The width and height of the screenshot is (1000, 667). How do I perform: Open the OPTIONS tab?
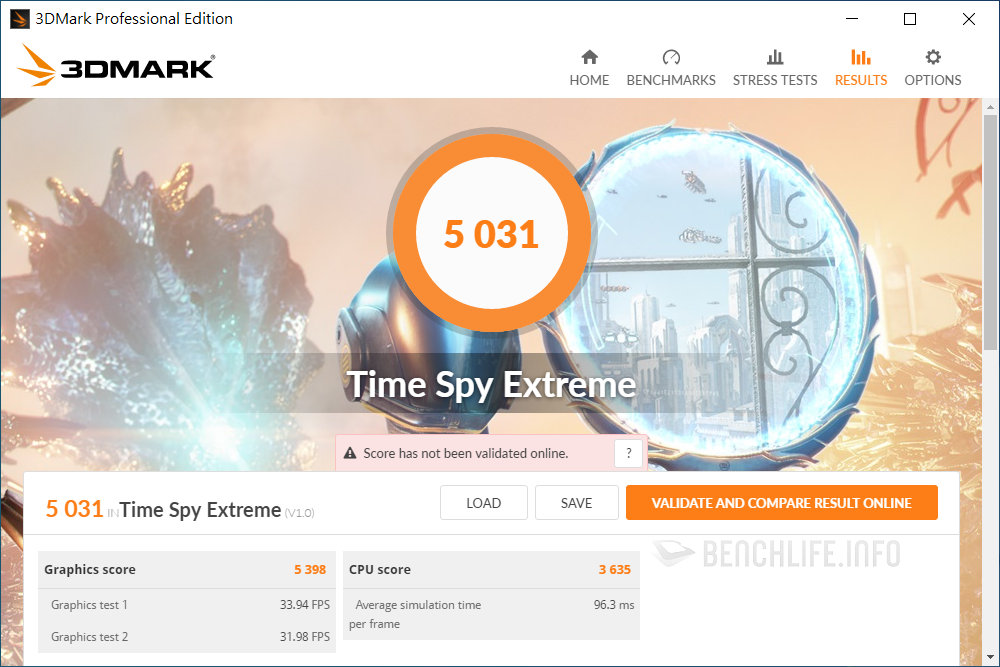click(x=932, y=68)
